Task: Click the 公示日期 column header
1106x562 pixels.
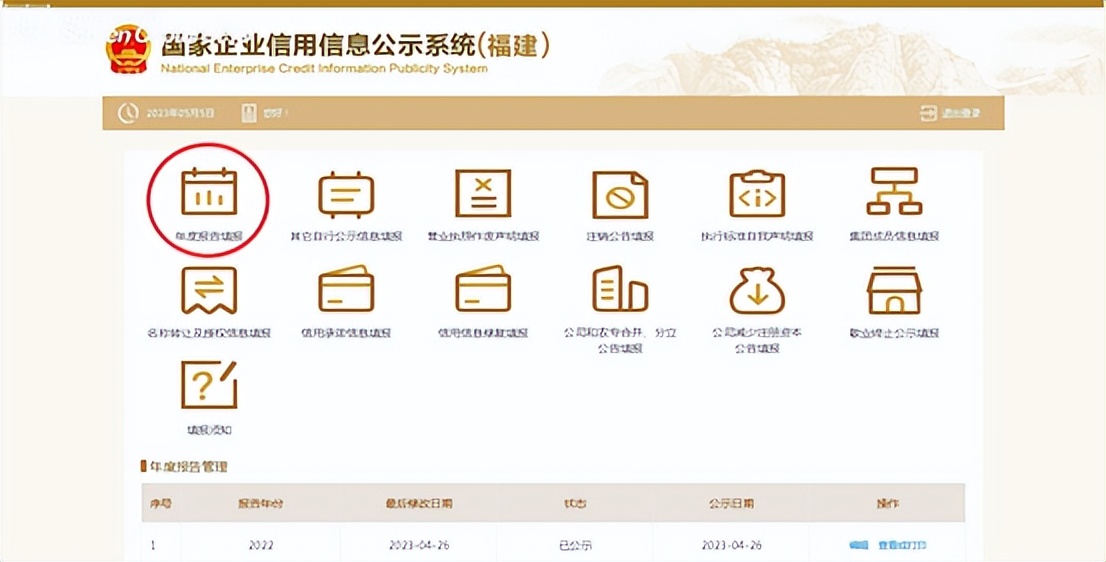Action: click(731, 503)
